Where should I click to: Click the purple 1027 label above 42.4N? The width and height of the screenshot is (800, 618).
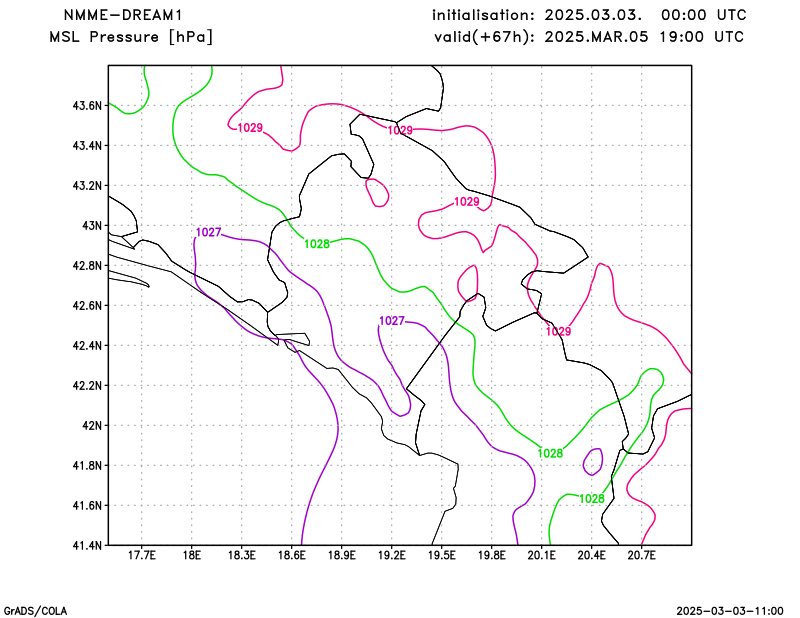392,320
